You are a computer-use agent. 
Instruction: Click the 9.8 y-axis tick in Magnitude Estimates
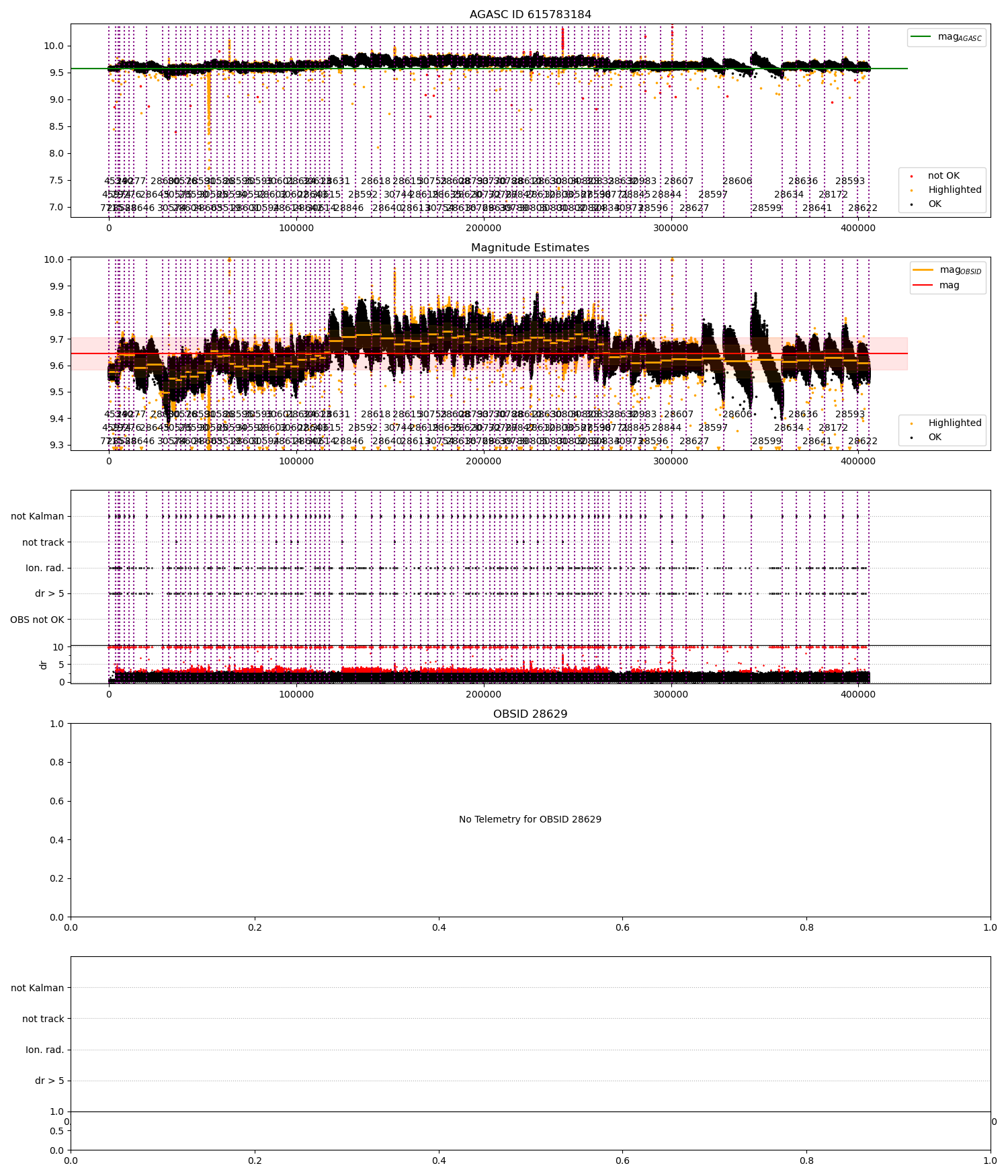coord(56,313)
